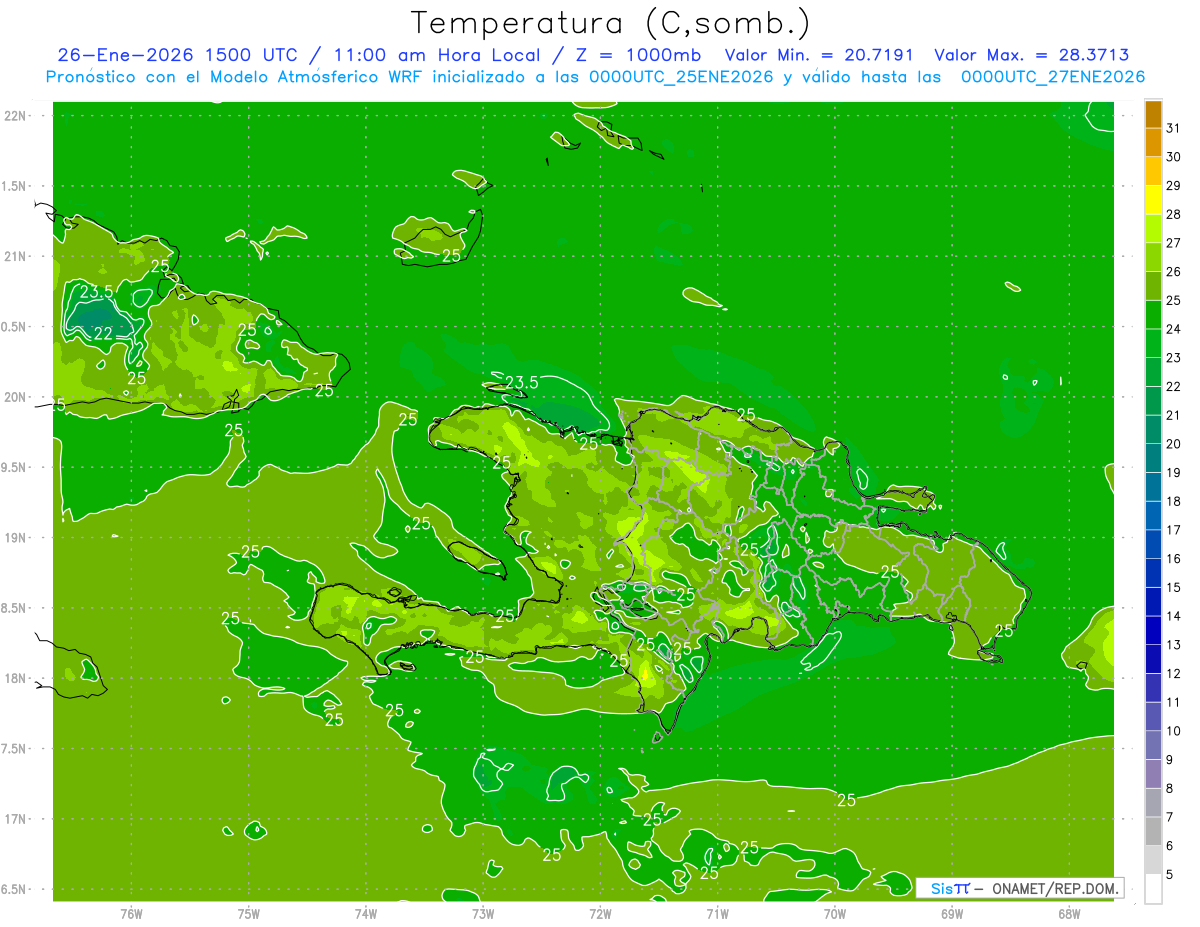Pick the yellow-orange swatch between 29 and 30

pyautogui.click(x=1153, y=171)
